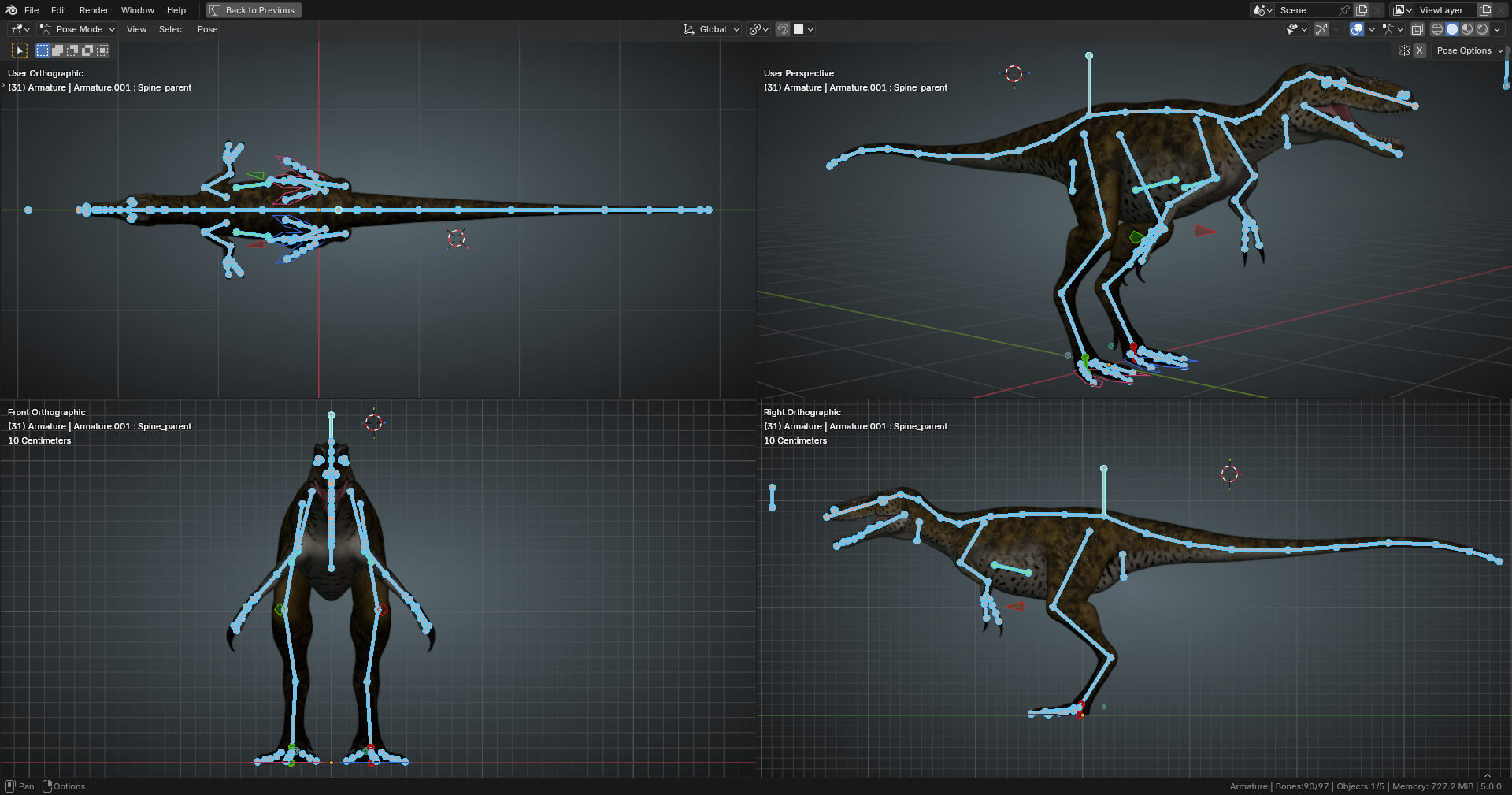Choose the Invert Selection mode icon

pos(87,50)
